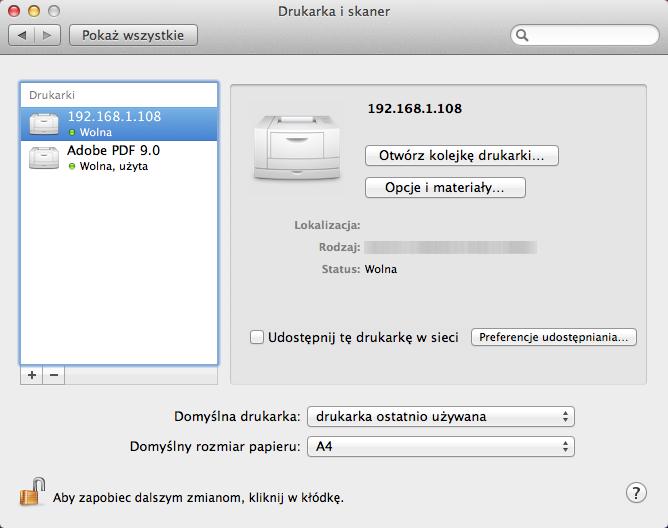Click the back navigation arrow

pyautogui.click(x=22, y=35)
